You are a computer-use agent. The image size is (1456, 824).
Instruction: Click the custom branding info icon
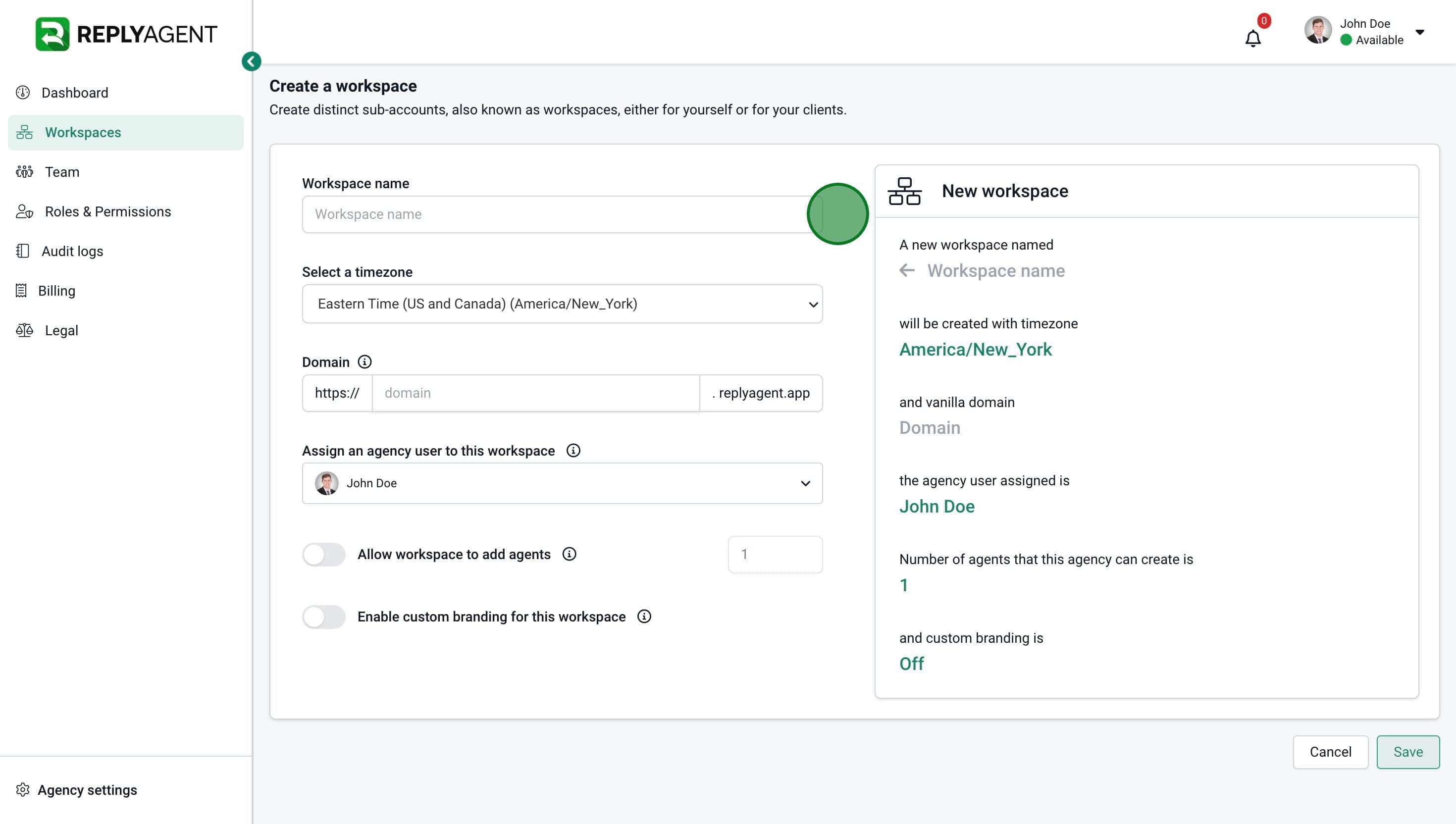coord(644,617)
